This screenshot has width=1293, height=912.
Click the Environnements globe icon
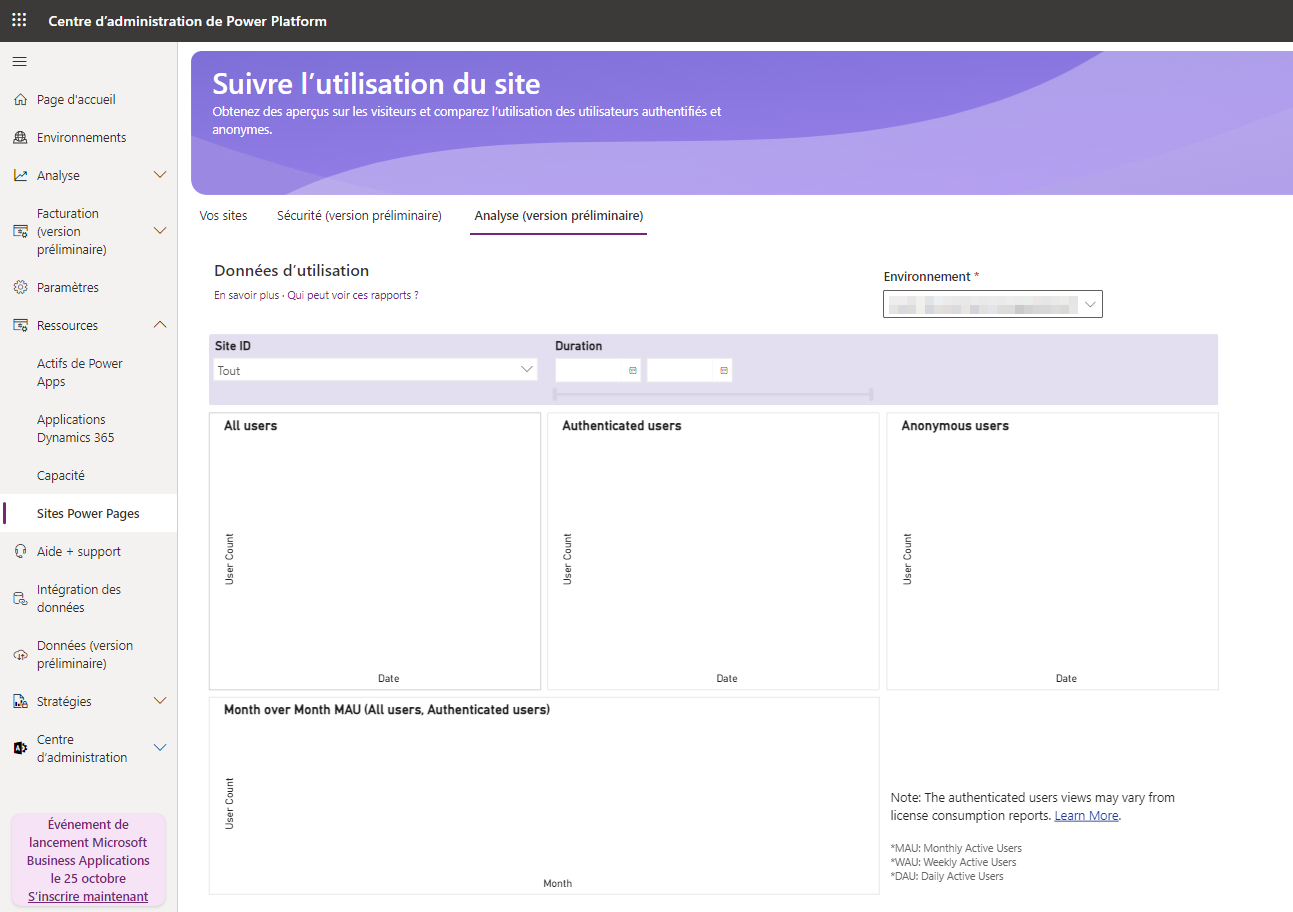coord(20,138)
